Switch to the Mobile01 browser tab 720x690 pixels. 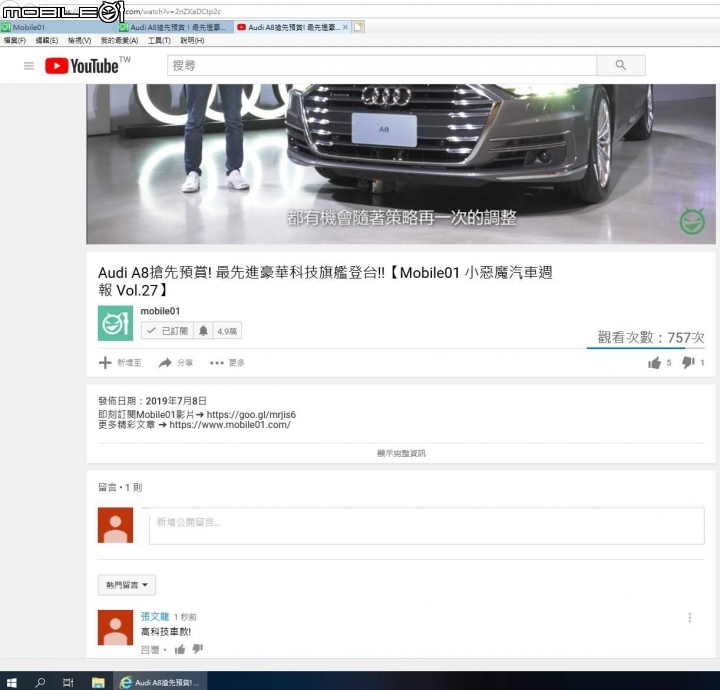coord(57,27)
